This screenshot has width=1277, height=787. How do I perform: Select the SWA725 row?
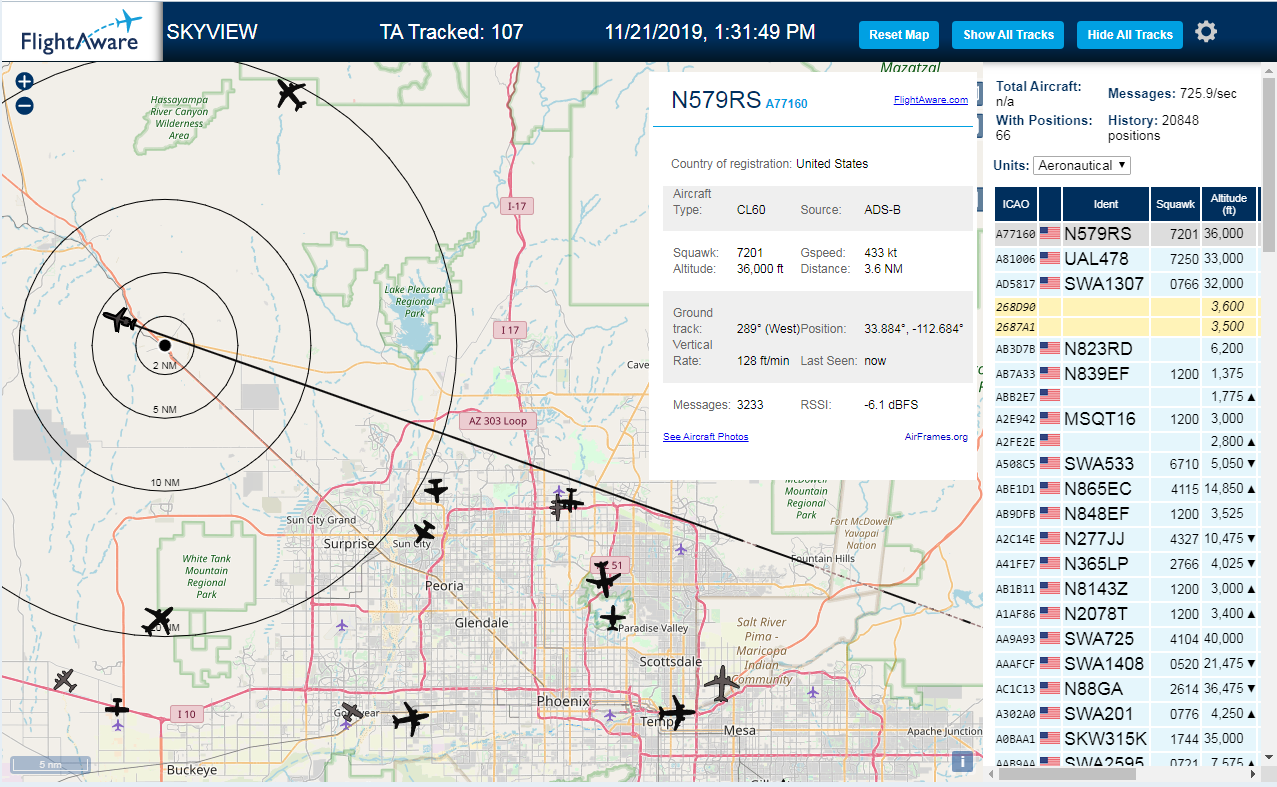click(x=1126, y=638)
